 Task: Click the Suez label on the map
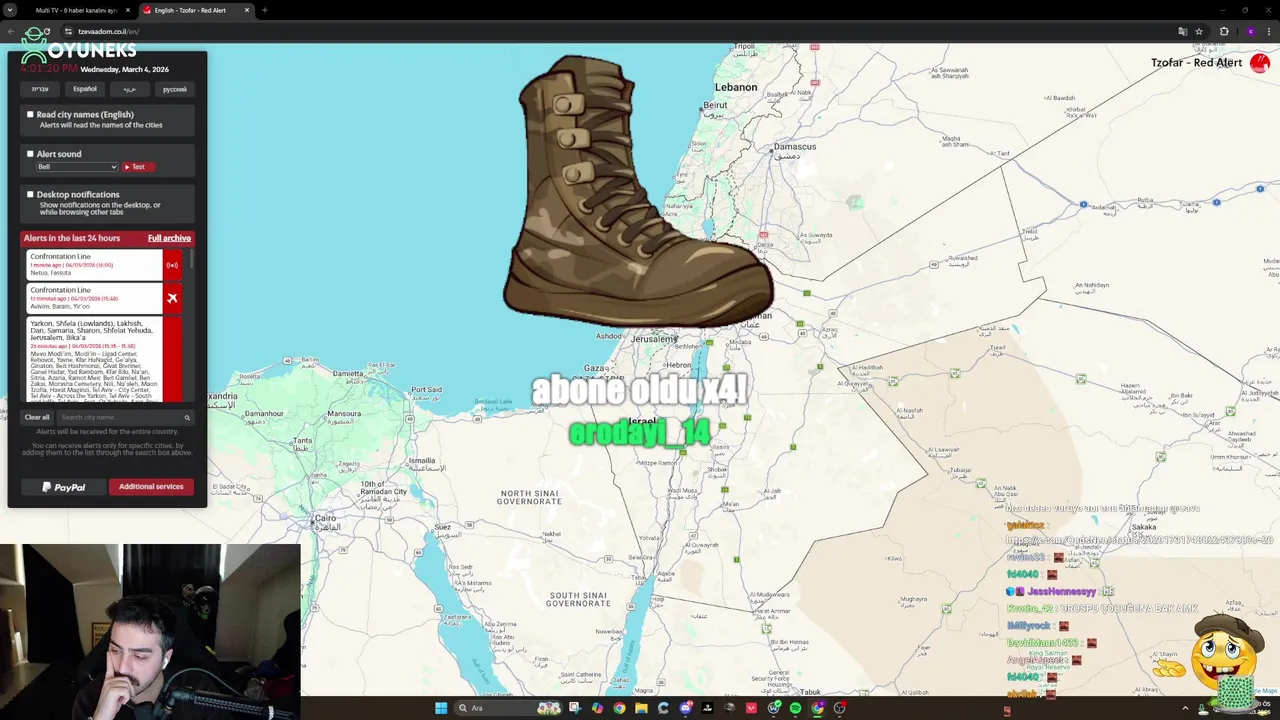[x=442, y=527]
